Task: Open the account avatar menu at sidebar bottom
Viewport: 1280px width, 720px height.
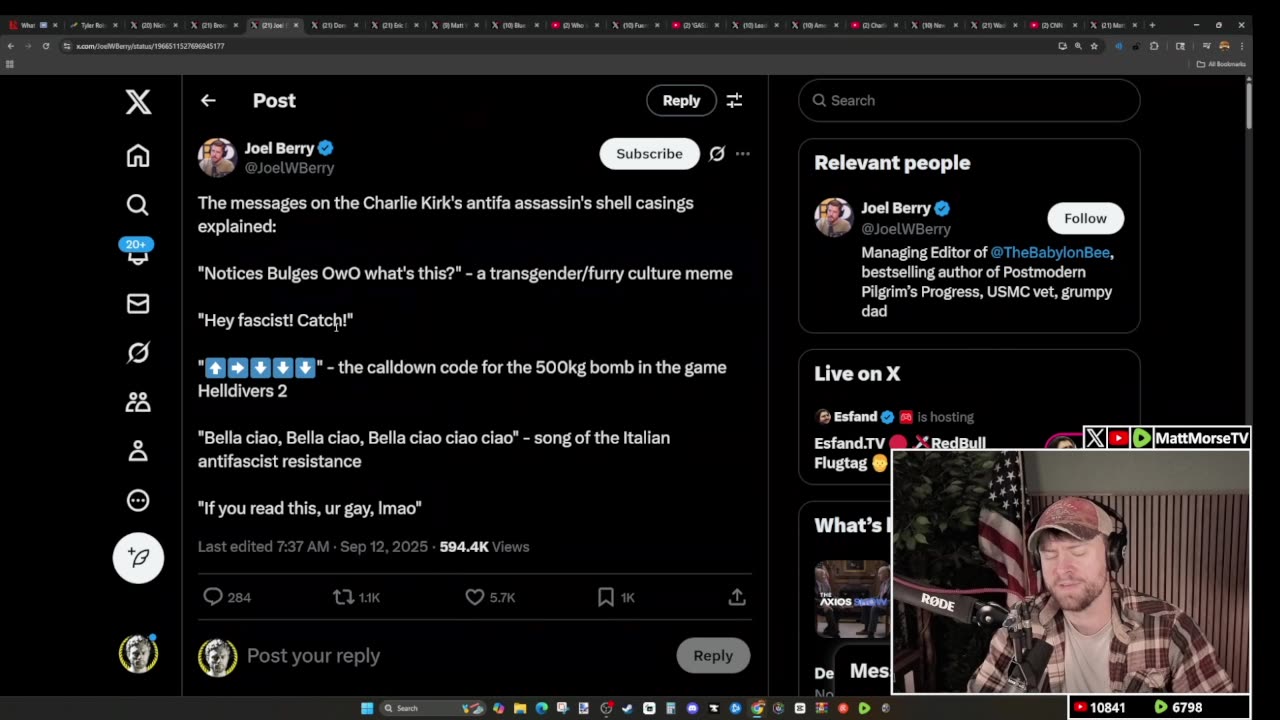Action: click(x=138, y=654)
